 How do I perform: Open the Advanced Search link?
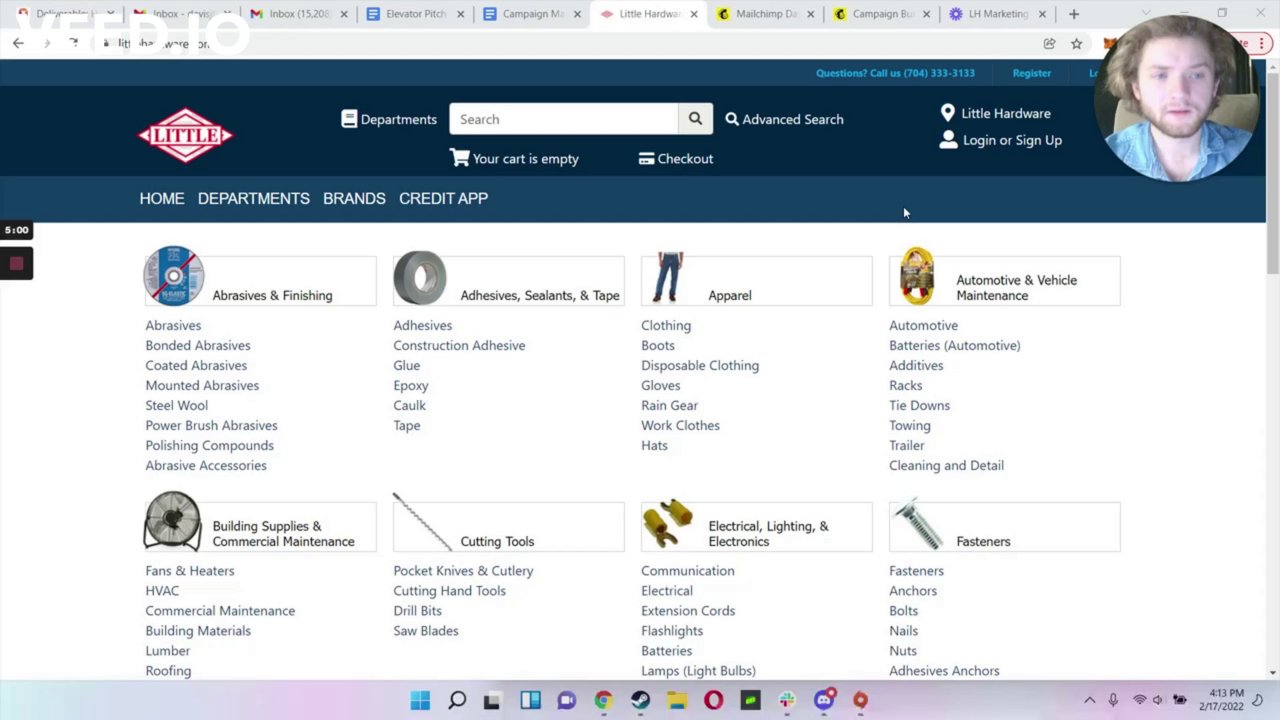pos(793,119)
